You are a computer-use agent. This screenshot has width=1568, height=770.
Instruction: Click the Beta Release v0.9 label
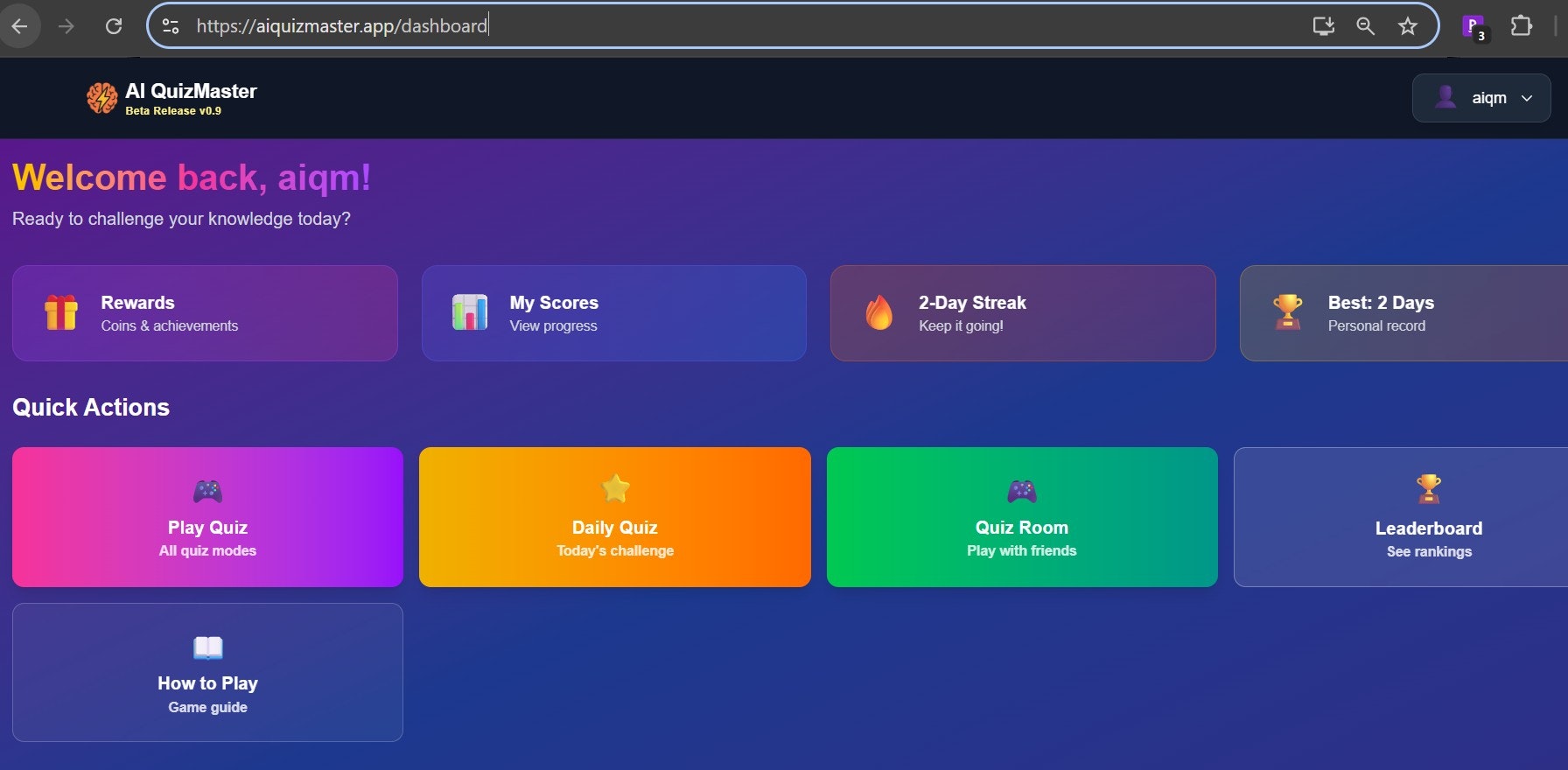pyautogui.click(x=173, y=111)
